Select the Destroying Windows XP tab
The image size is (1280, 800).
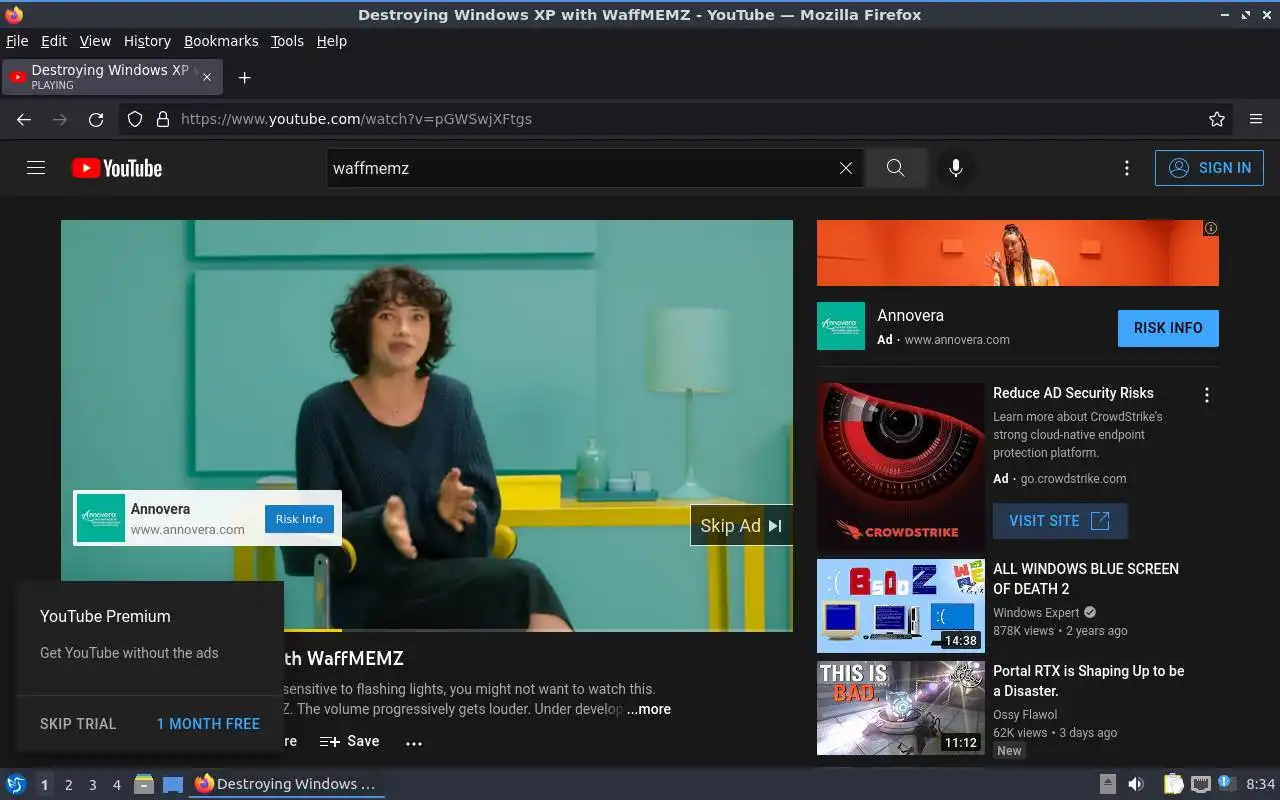click(x=113, y=77)
